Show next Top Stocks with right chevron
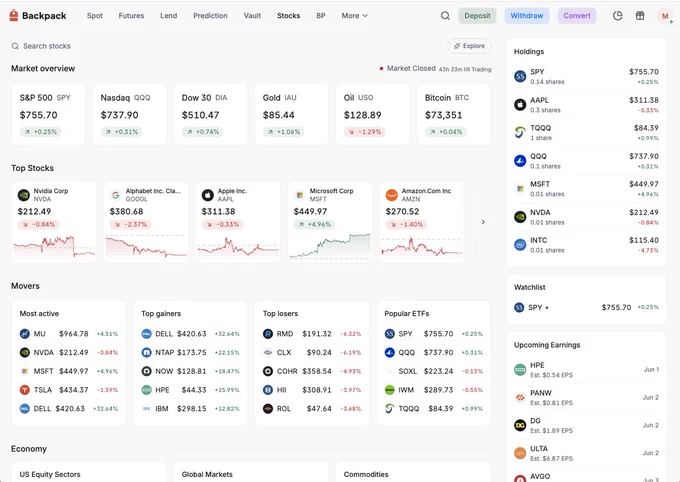This screenshot has height=482, width=680. coord(483,222)
